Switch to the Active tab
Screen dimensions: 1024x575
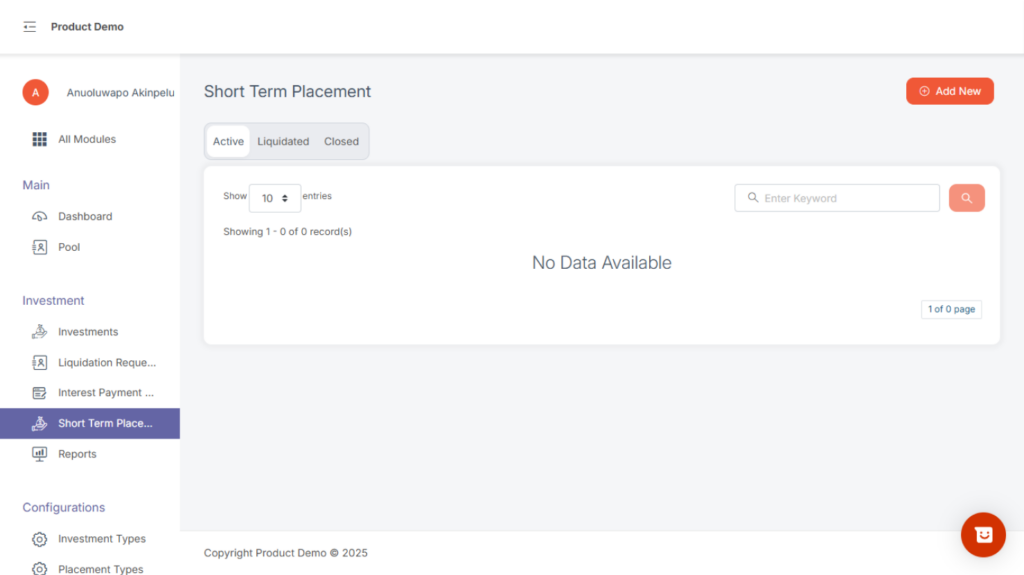point(228,141)
